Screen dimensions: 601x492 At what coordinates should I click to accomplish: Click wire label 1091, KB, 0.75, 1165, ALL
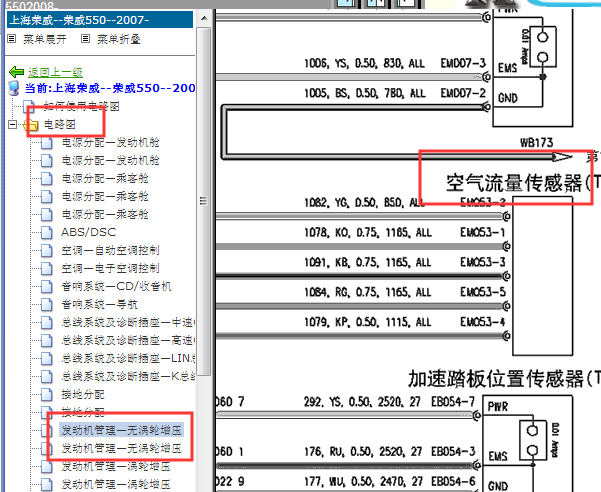pyautogui.click(x=368, y=262)
